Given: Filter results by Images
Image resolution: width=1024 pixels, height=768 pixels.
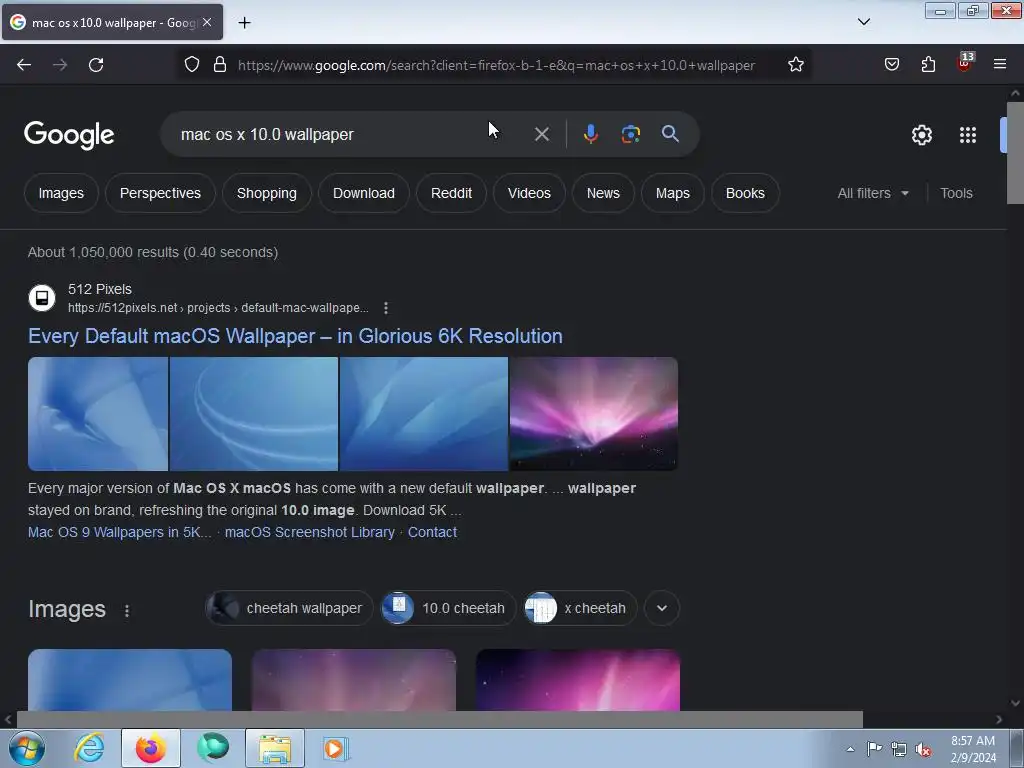Looking at the screenshot, I should click(61, 193).
